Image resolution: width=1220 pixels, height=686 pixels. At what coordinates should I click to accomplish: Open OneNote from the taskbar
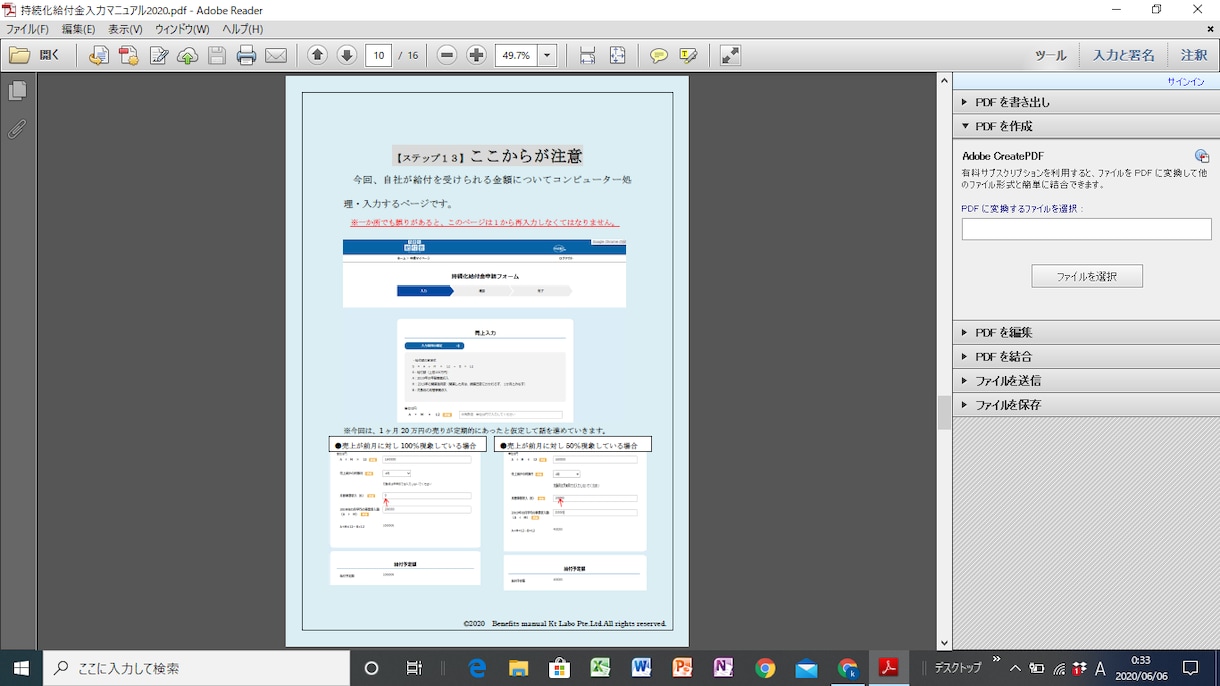(x=723, y=668)
